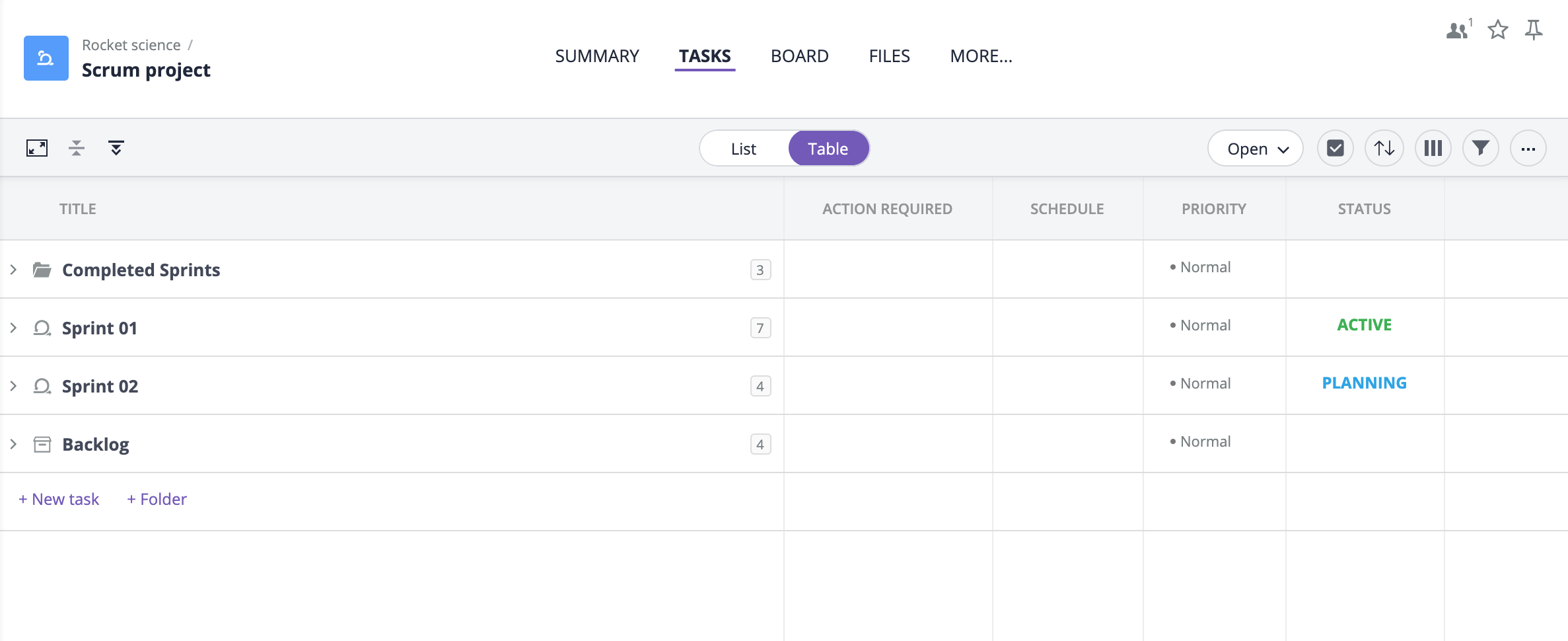Click Backlog Normal priority
The height and width of the screenshot is (641, 1568).
1200,441
